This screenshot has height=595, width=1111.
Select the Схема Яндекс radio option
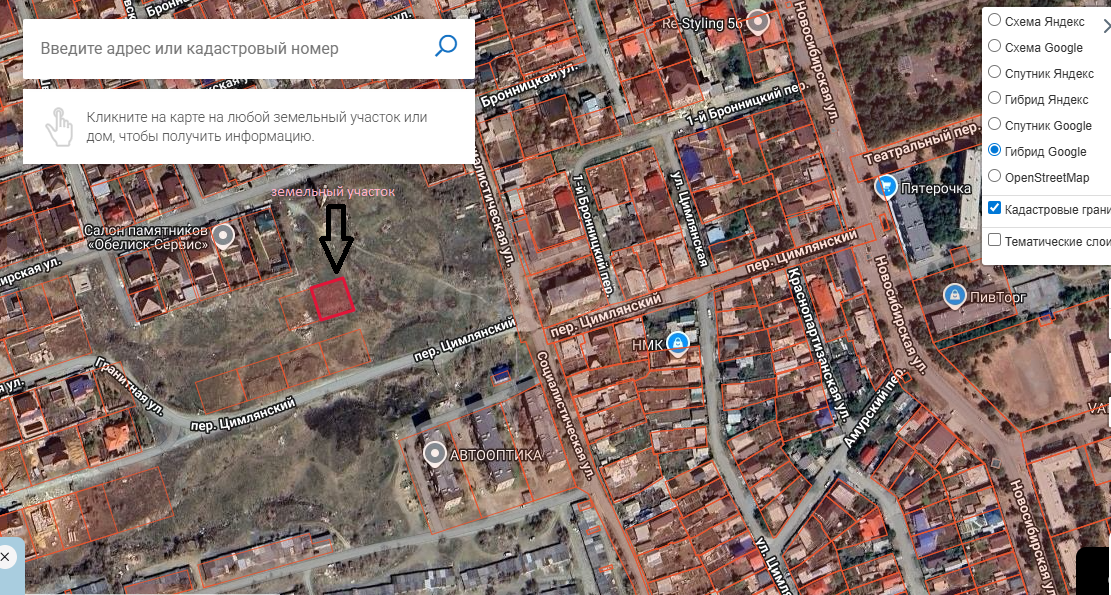[994, 21]
